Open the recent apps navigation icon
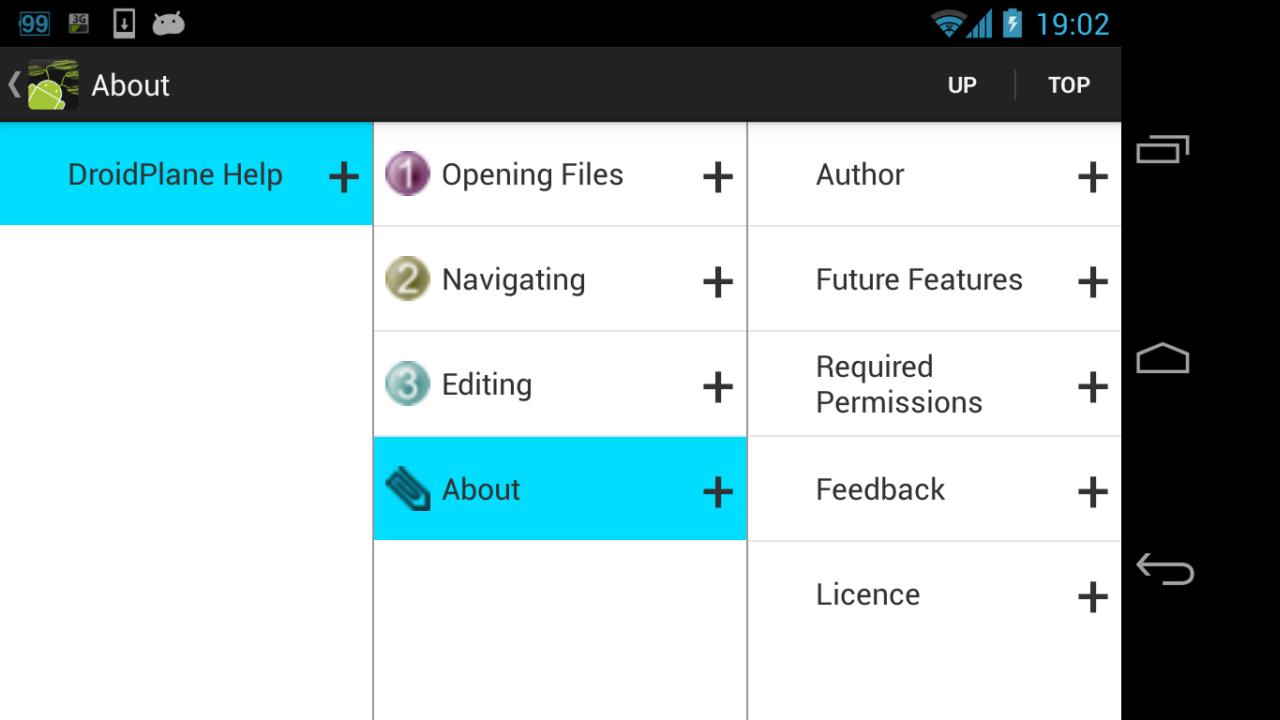 tap(1163, 149)
